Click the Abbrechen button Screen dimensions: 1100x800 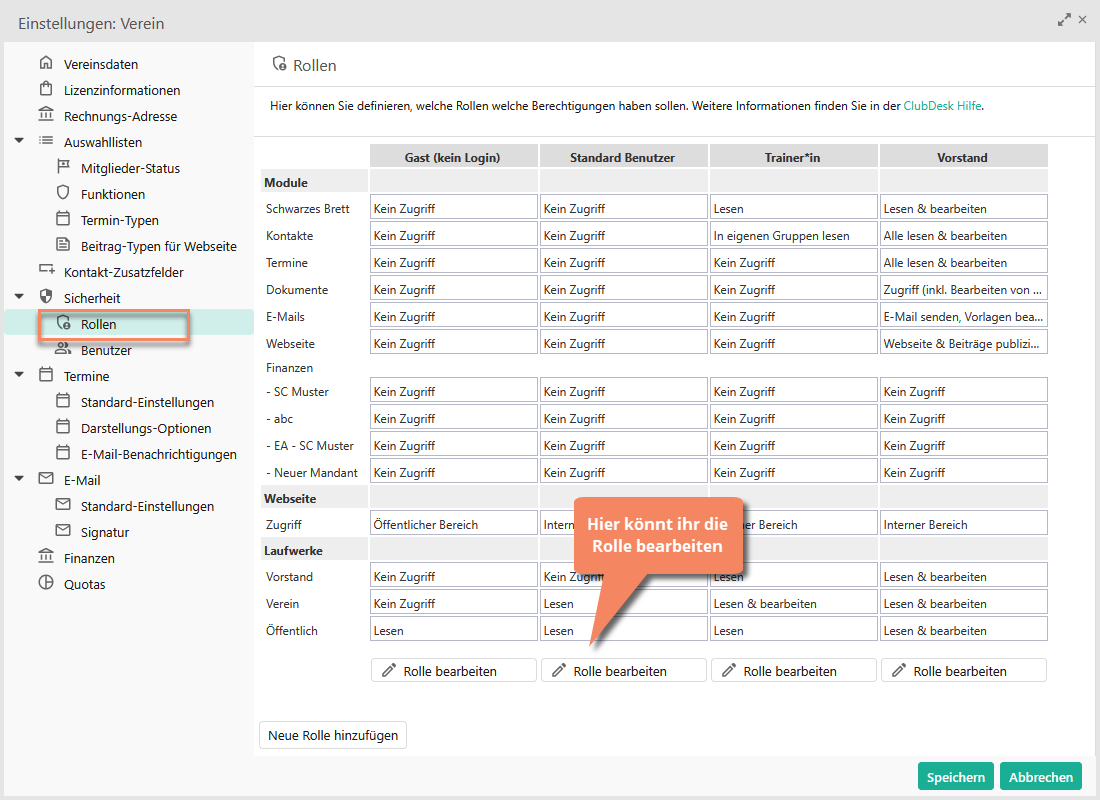pos(1040,776)
